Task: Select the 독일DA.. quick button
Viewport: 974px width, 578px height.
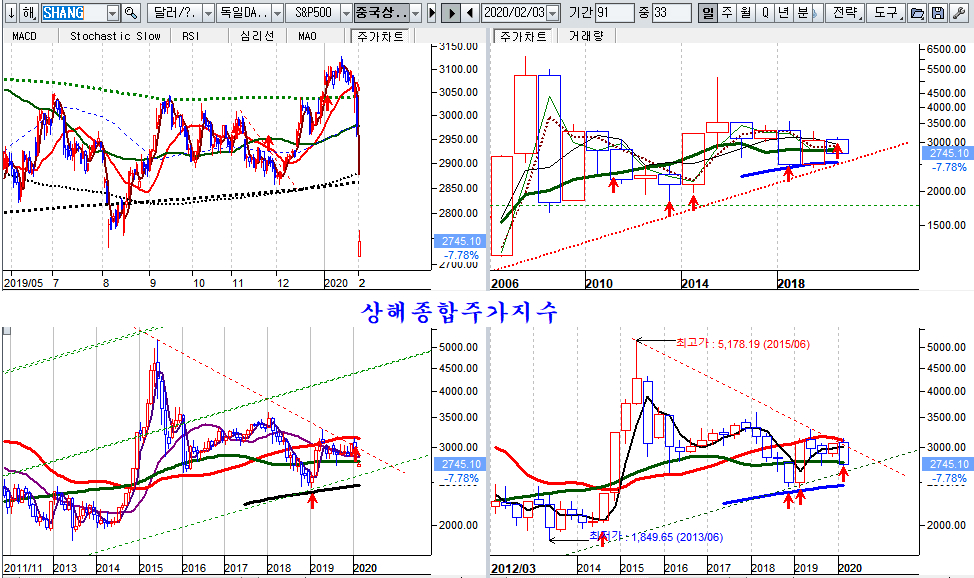Action: coord(244,12)
